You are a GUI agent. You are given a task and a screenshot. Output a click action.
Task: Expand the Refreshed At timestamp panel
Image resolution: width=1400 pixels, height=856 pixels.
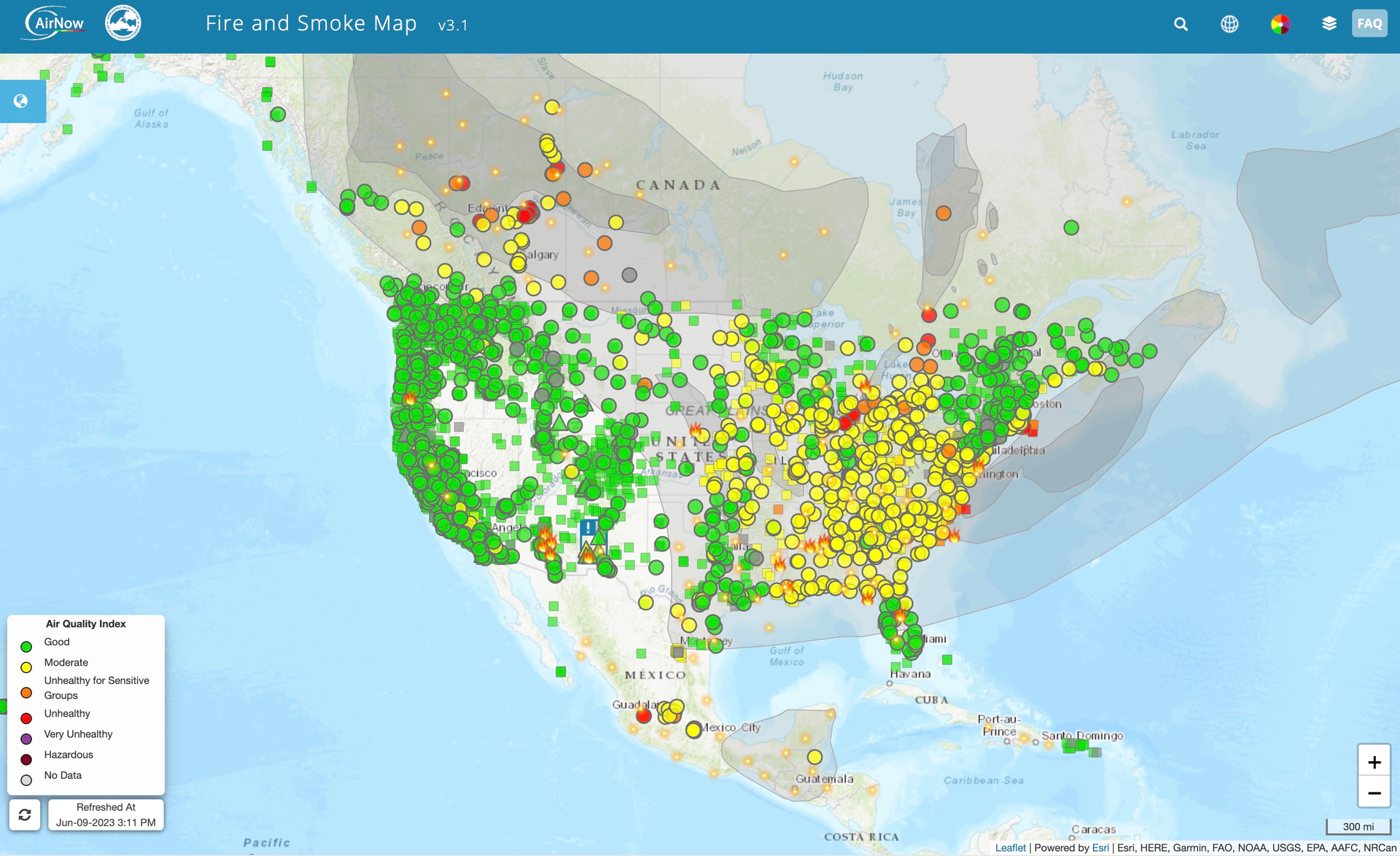106,814
